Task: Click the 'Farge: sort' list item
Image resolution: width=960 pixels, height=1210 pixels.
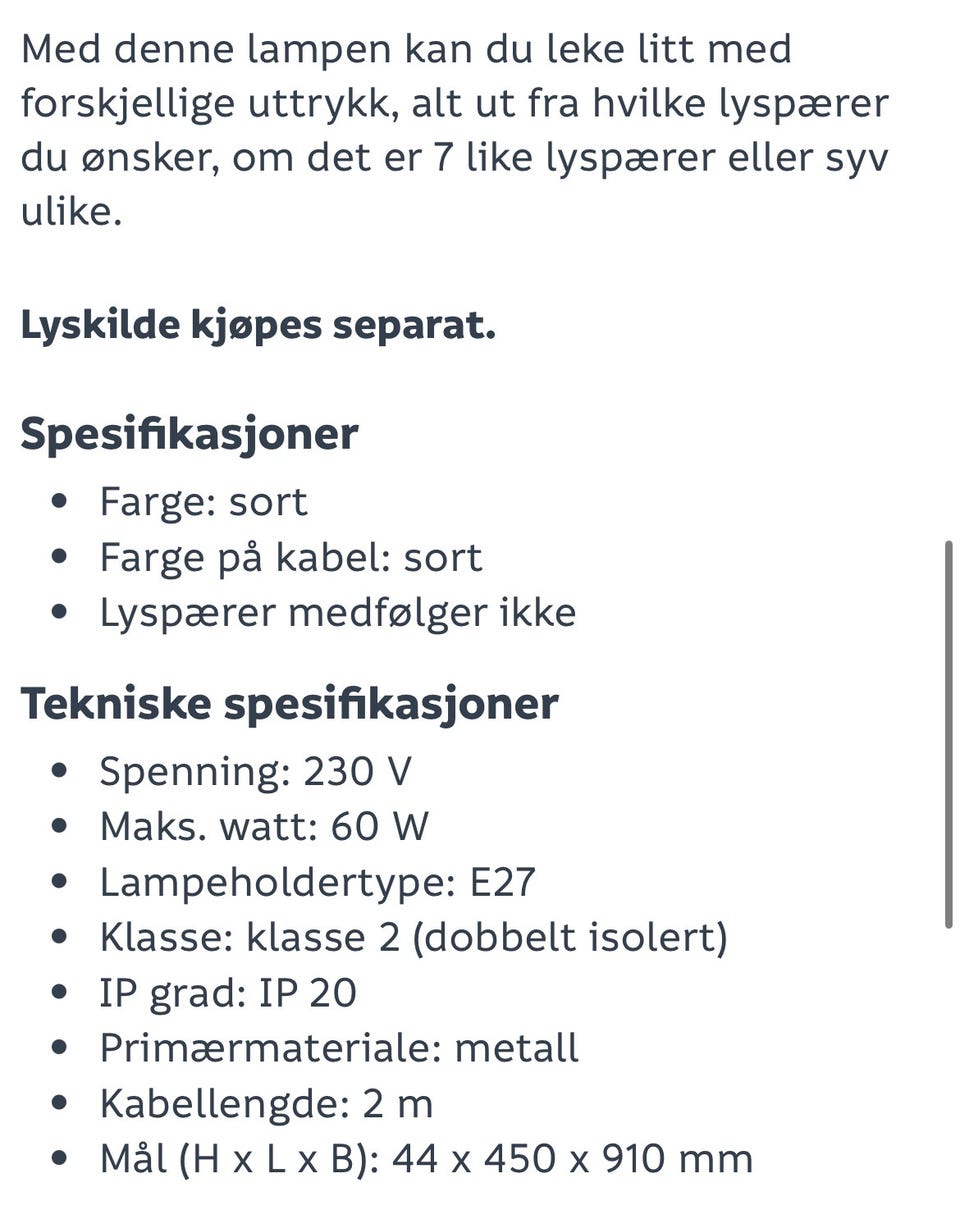Action: point(203,502)
